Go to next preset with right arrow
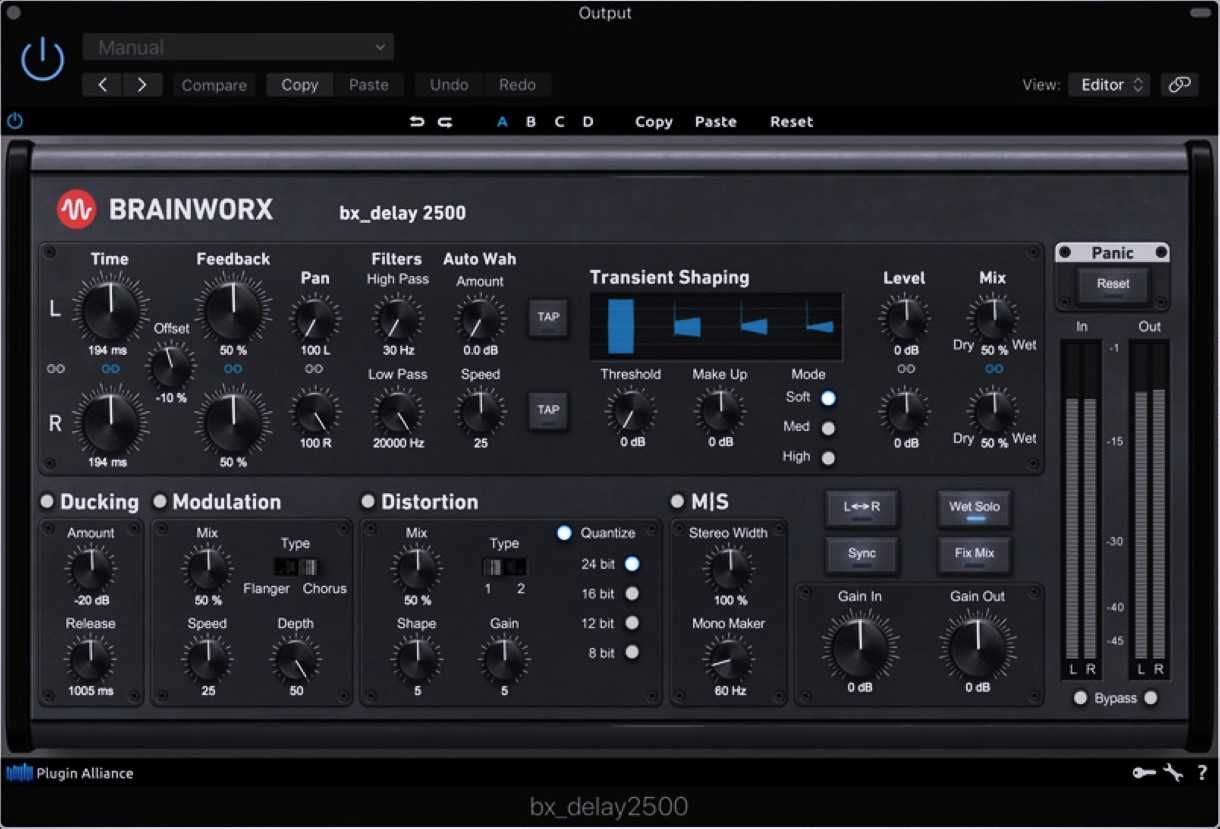This screenshot has height=829, width=1220. (x=142, y=85)
